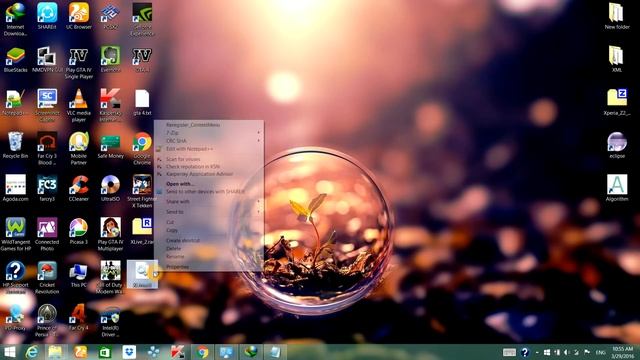Image resolution: width=640 pixels, height=360 pixels.
Task: Open File Explorer from taskbar
Action: click(55, 352)
